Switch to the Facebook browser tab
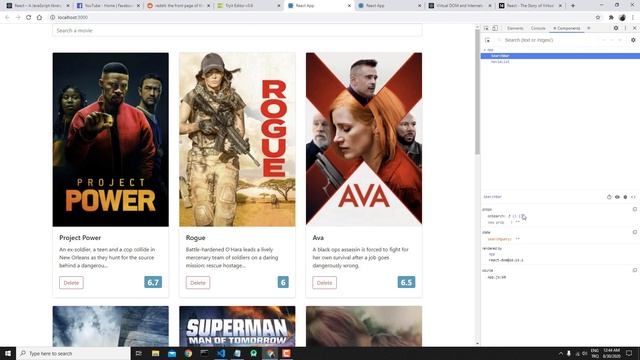The image size is (640, 360). pyautogui.click(x=107, y=6)
